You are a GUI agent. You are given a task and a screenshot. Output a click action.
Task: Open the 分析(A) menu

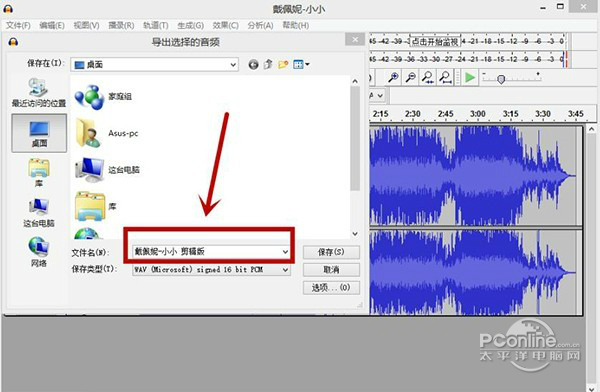[x=260, y=25]
